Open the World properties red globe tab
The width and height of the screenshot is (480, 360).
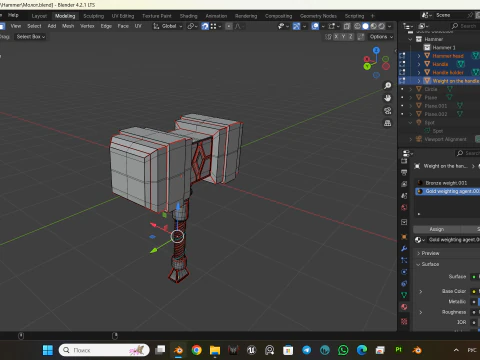(x=404, y=207)
